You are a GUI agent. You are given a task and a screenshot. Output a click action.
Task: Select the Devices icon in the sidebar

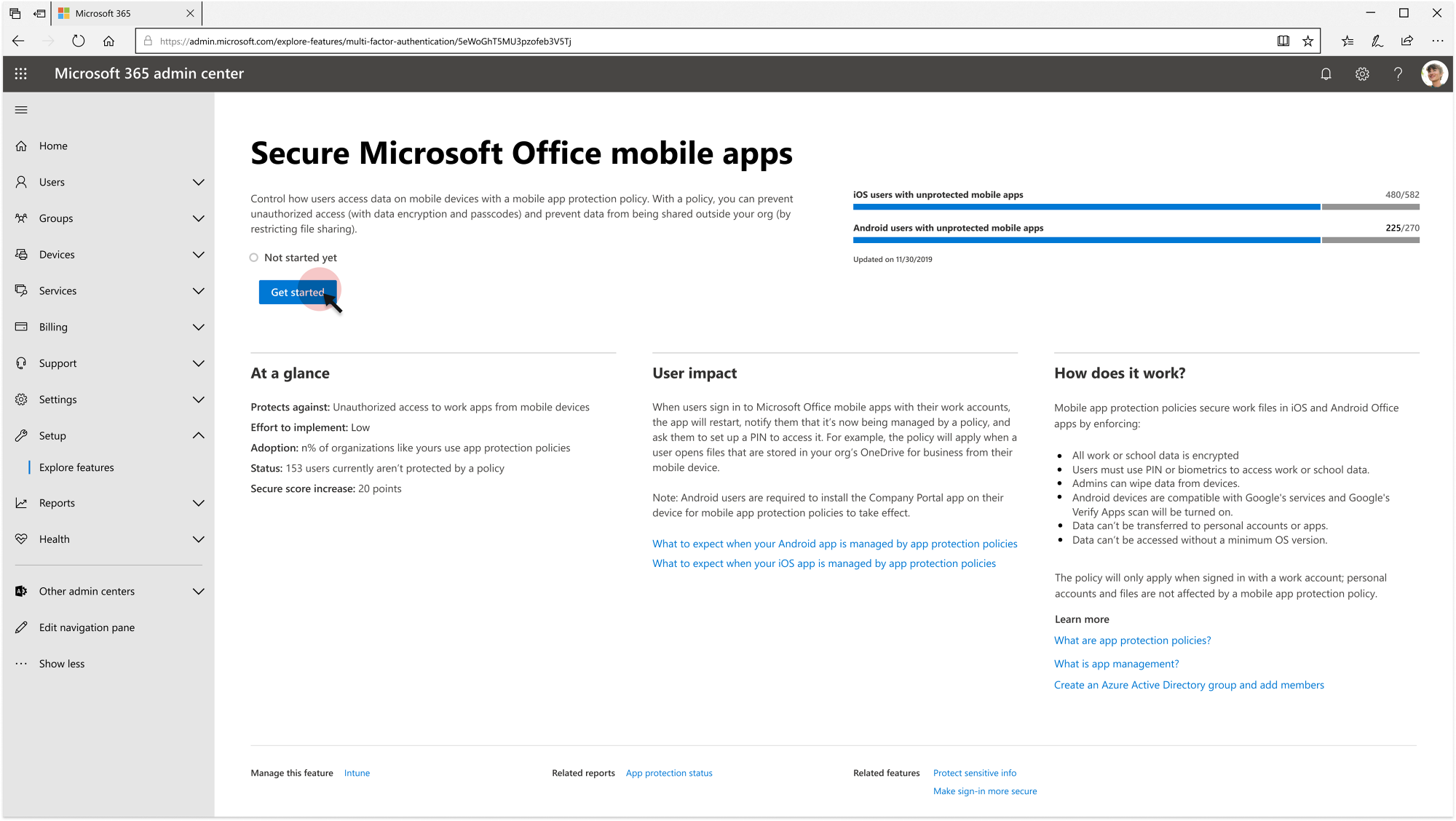click(x=22, y=254)
